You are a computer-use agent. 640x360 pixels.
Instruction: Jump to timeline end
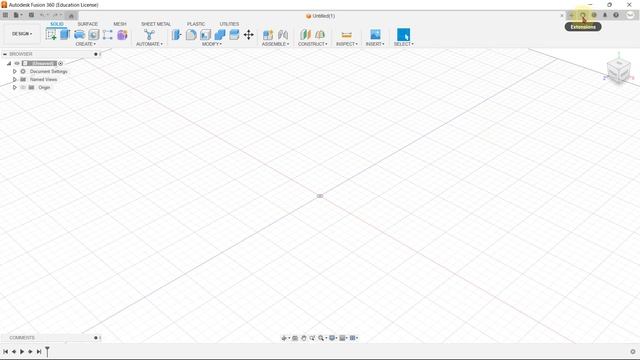pos(39,351)
